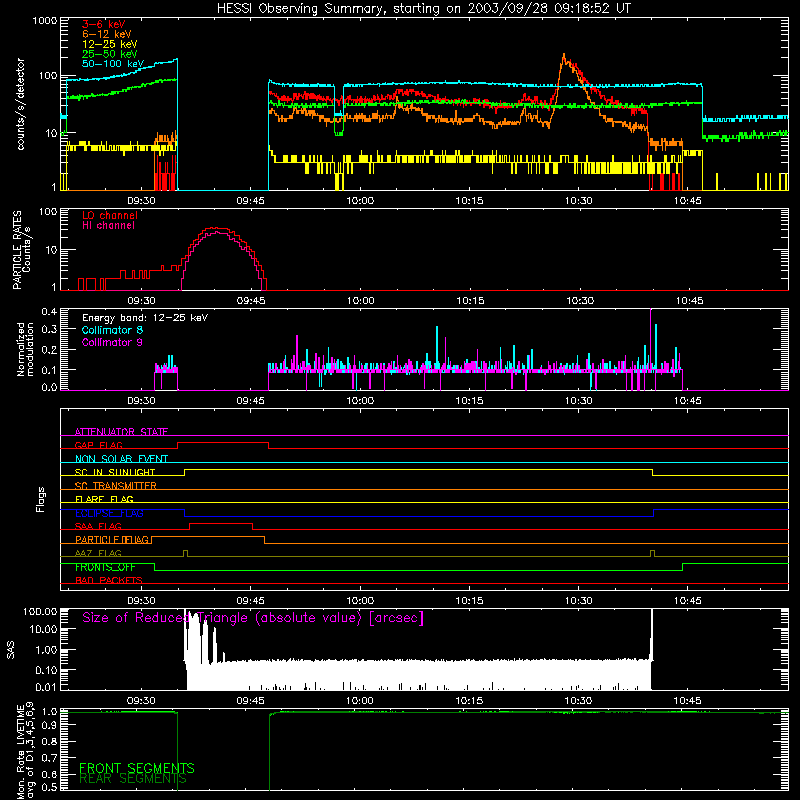Click the Flags panel axis label
Viewport: 800px width, 800px height.
41,499
